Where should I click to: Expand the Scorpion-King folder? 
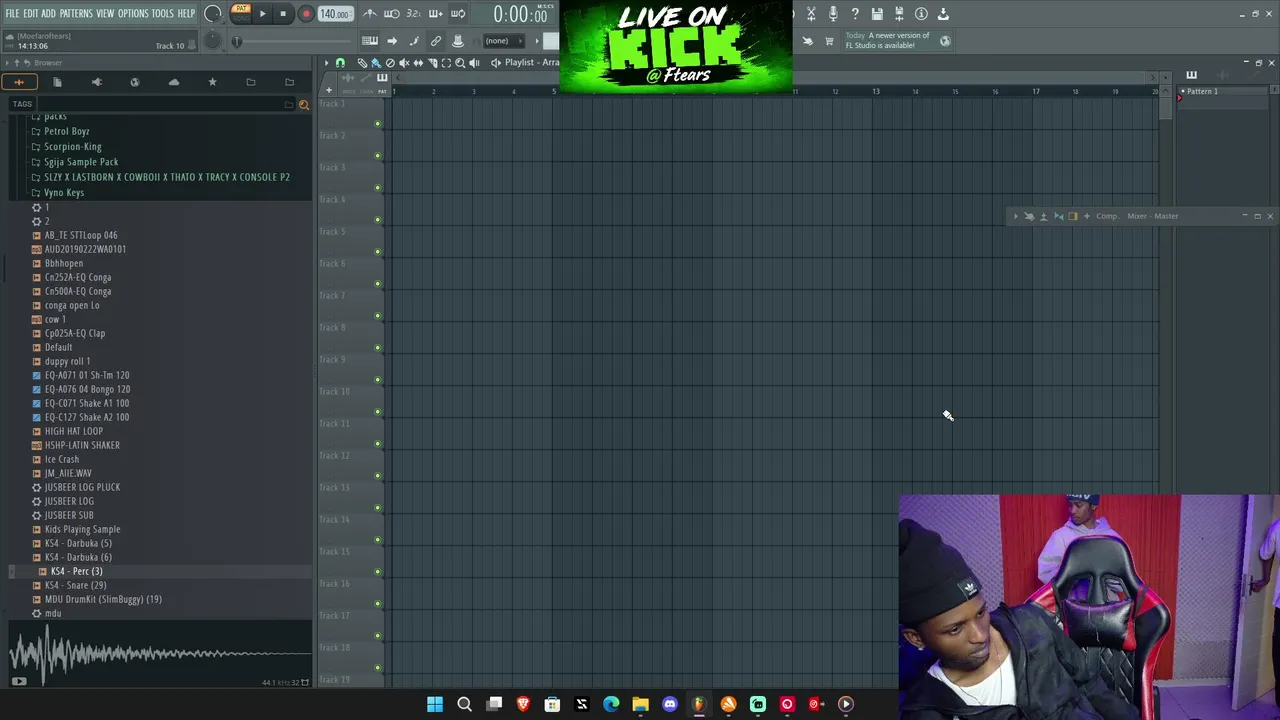pos(72,147)
